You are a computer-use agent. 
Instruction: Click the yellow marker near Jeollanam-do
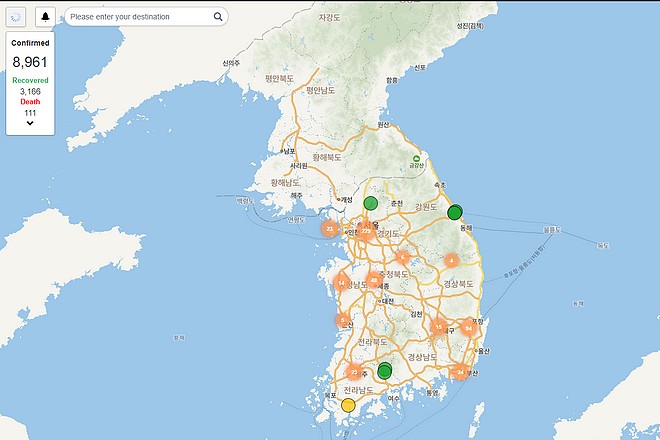click(348, 405)
